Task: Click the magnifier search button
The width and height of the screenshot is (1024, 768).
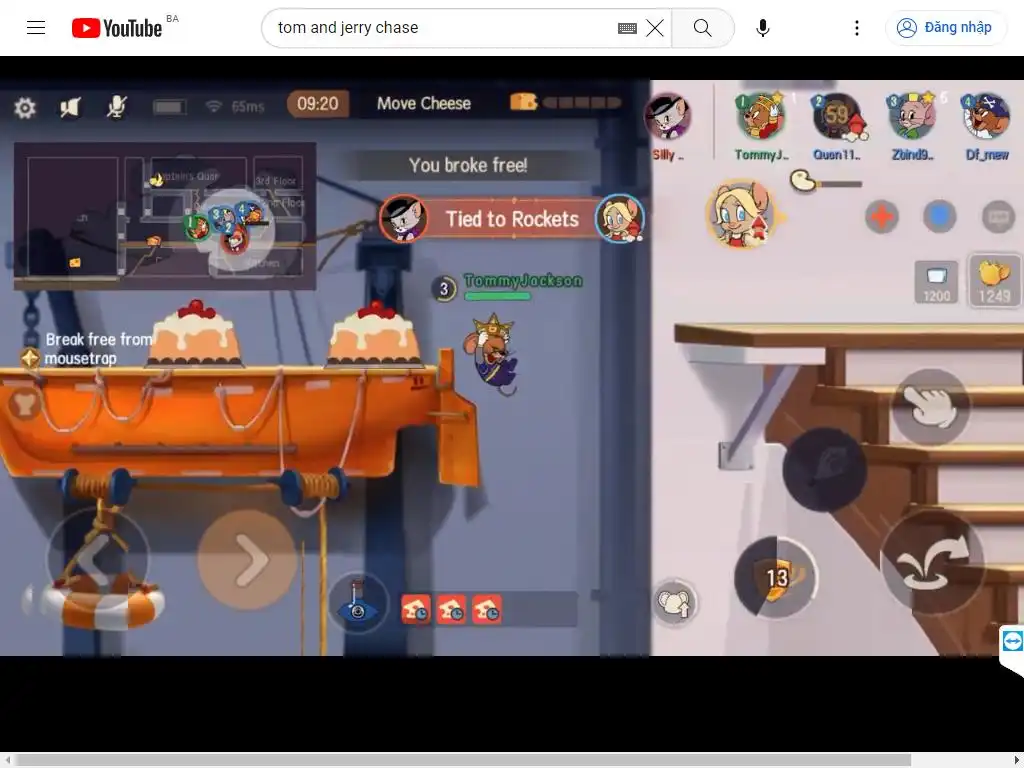Action: pyautogui.click(x=703, y=27)
